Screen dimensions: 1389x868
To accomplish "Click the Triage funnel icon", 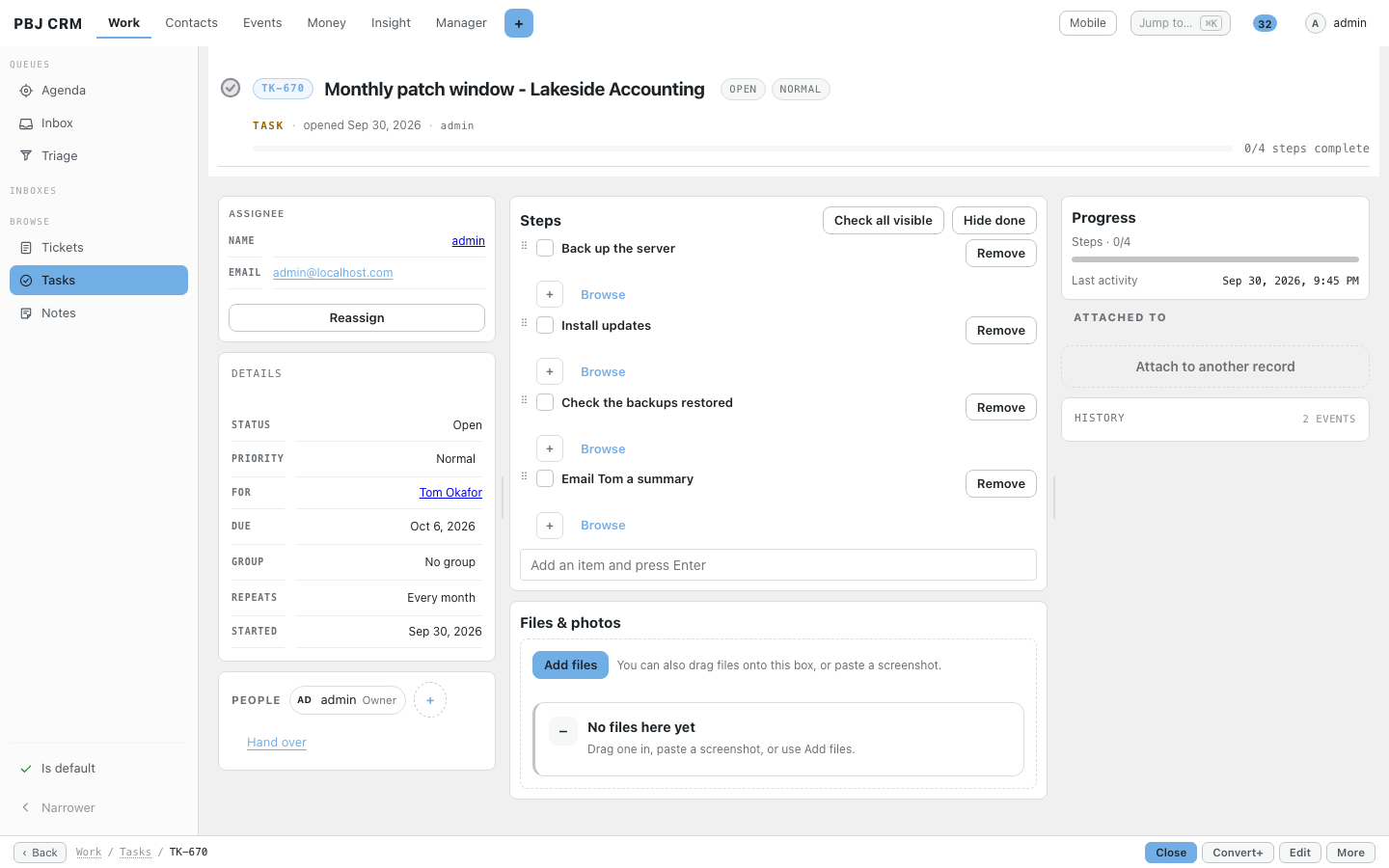I will click(x=26, y=156).
